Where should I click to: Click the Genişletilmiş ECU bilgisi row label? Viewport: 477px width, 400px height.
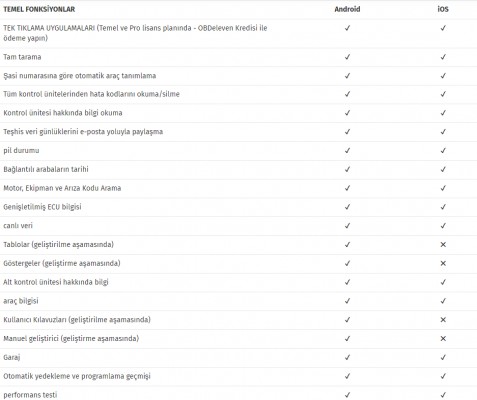coord(42,207)
